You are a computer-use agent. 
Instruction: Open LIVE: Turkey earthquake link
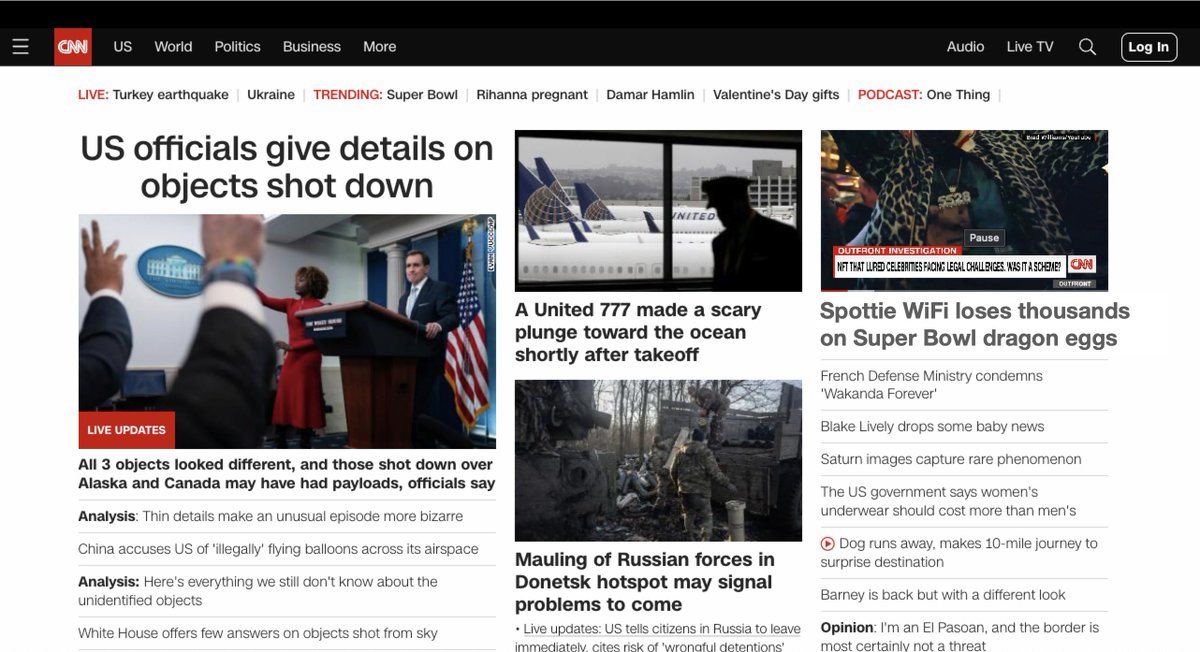(x=153, y=95)
